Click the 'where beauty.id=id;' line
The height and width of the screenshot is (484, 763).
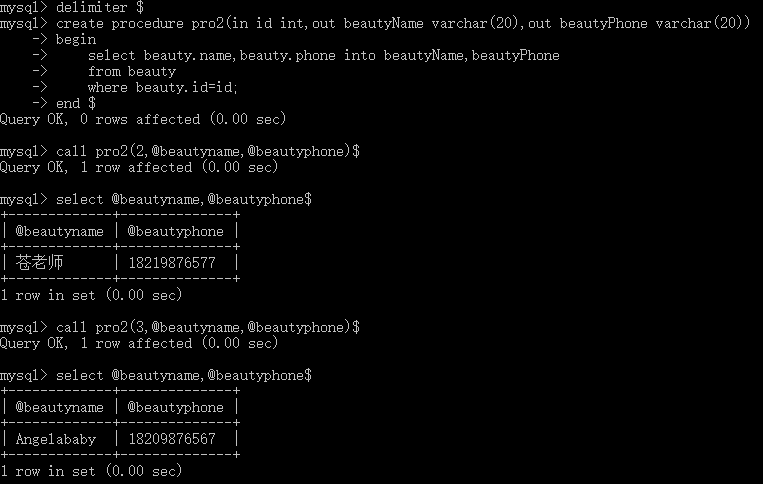[x=163, y=87]
